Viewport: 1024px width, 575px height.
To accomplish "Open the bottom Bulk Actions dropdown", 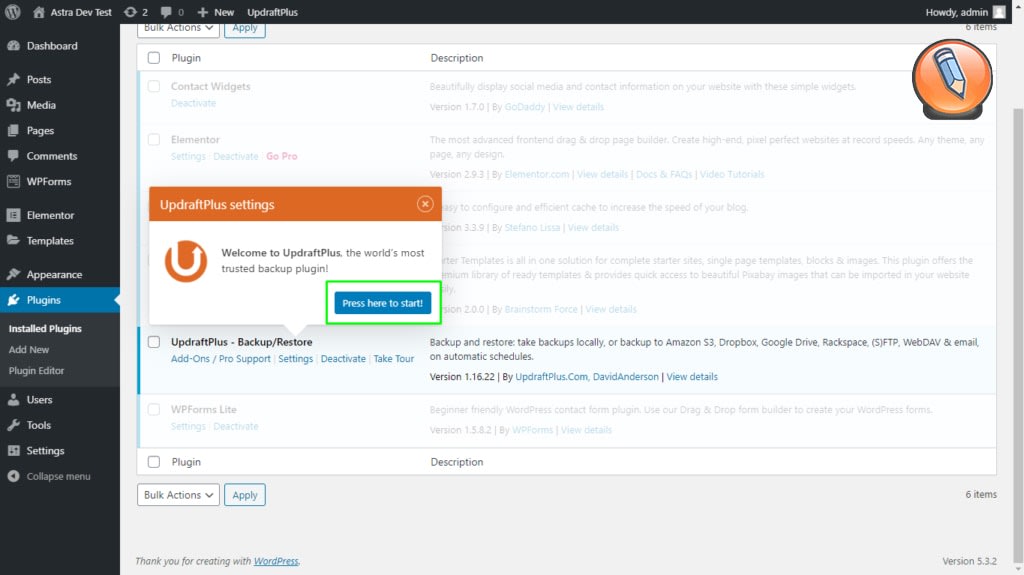I will point(178,495).
